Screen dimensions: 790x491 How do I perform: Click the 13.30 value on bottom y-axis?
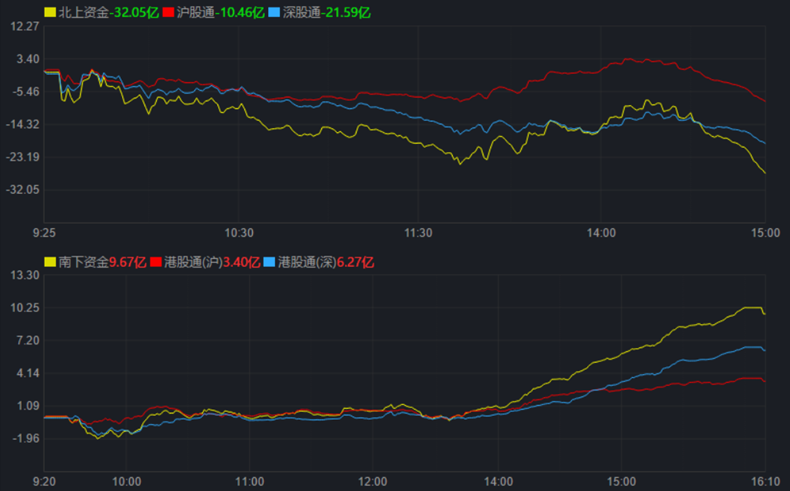[23, 275]
